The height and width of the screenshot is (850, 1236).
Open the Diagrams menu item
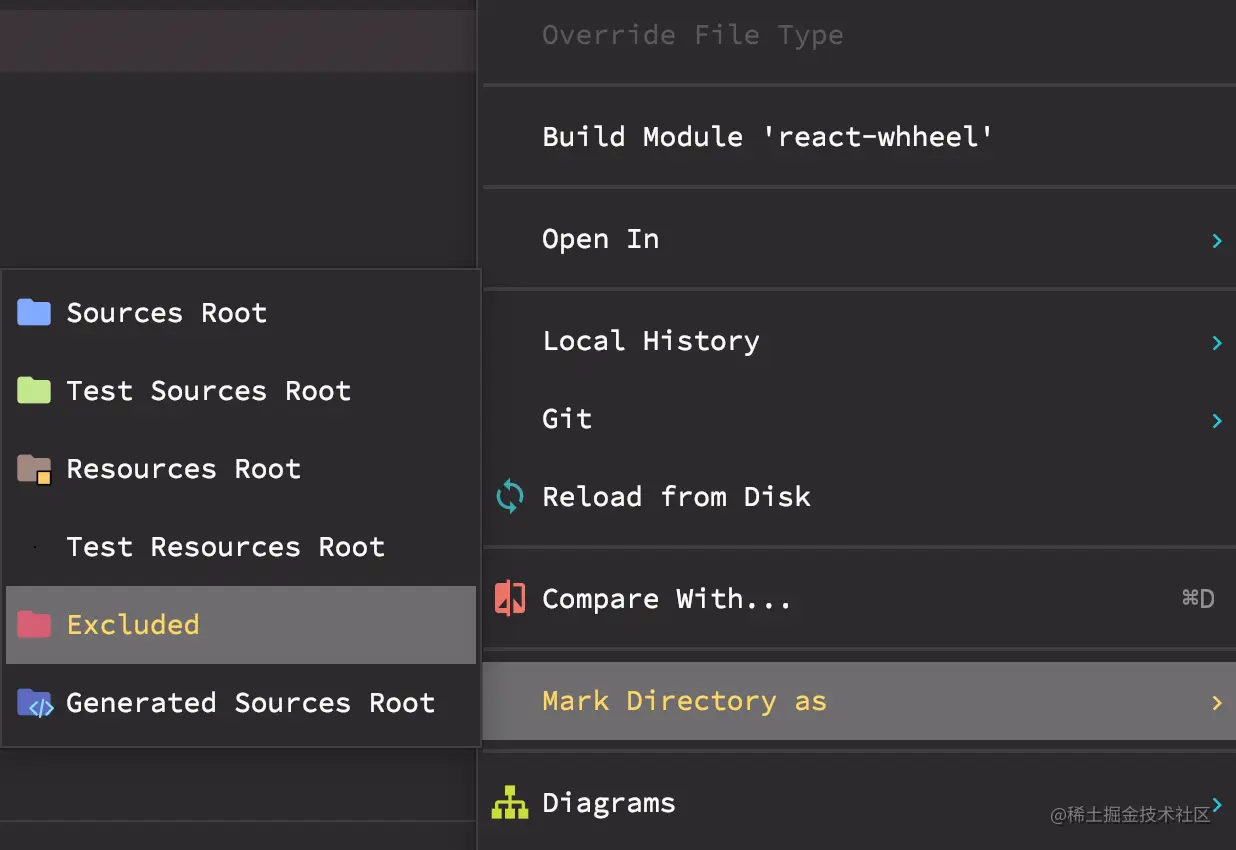[608, 803]
